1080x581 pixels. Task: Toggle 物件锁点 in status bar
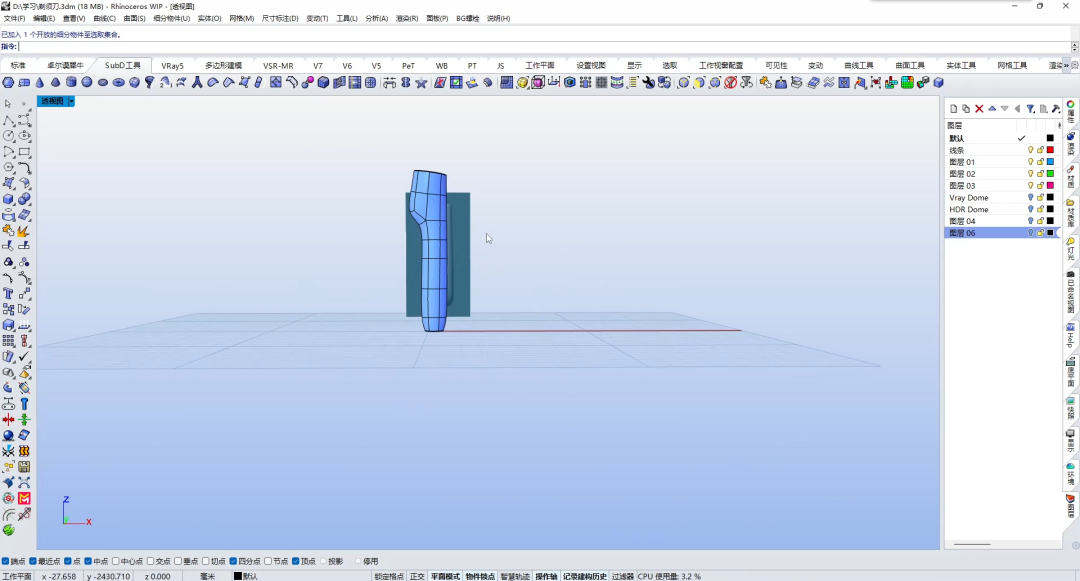point(480,576)
